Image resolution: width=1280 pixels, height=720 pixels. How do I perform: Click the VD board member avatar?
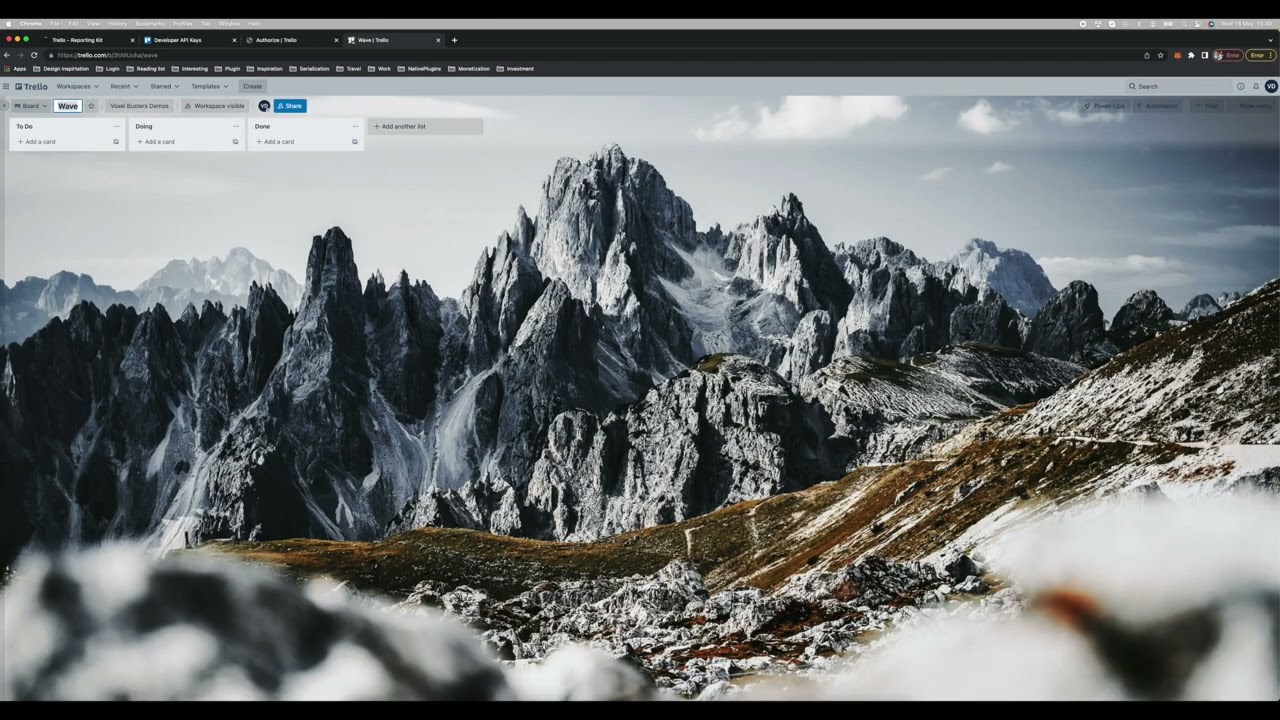pyautogui.click(x=264, y=106)
